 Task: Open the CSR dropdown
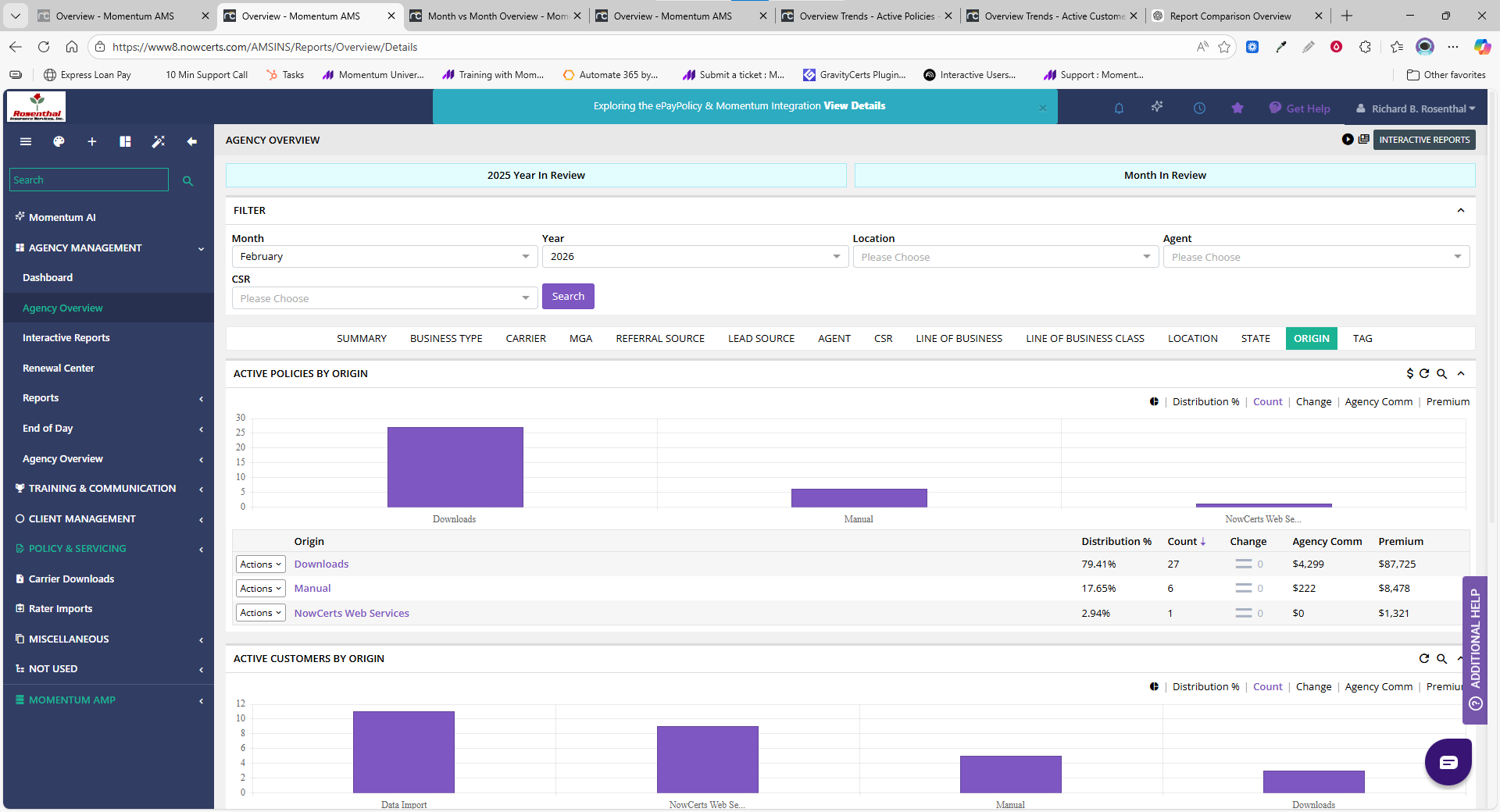pyautogui.click(x=384, y=298)
